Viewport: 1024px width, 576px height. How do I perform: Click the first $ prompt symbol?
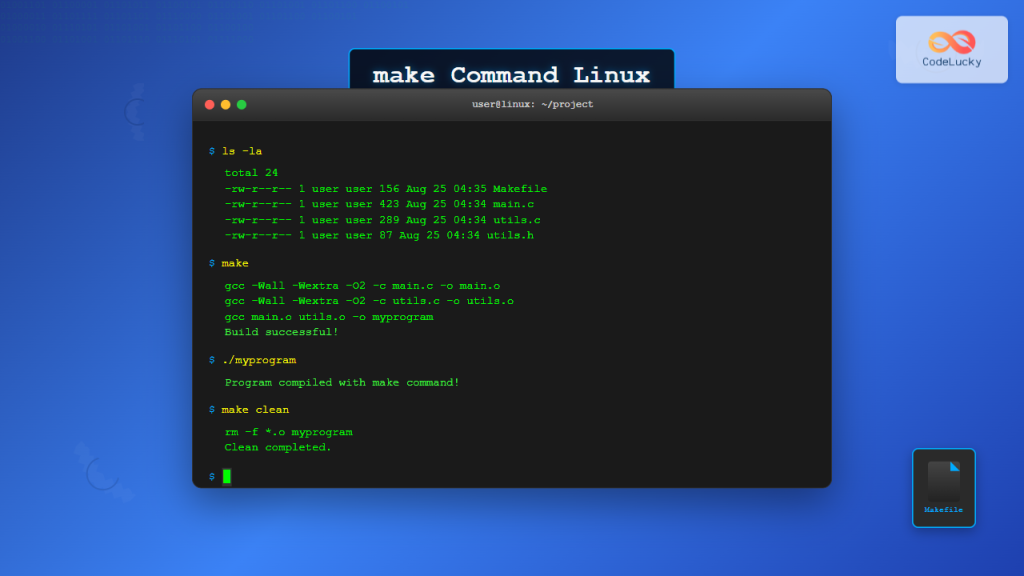pyautogui.click(x=210, y=151)
